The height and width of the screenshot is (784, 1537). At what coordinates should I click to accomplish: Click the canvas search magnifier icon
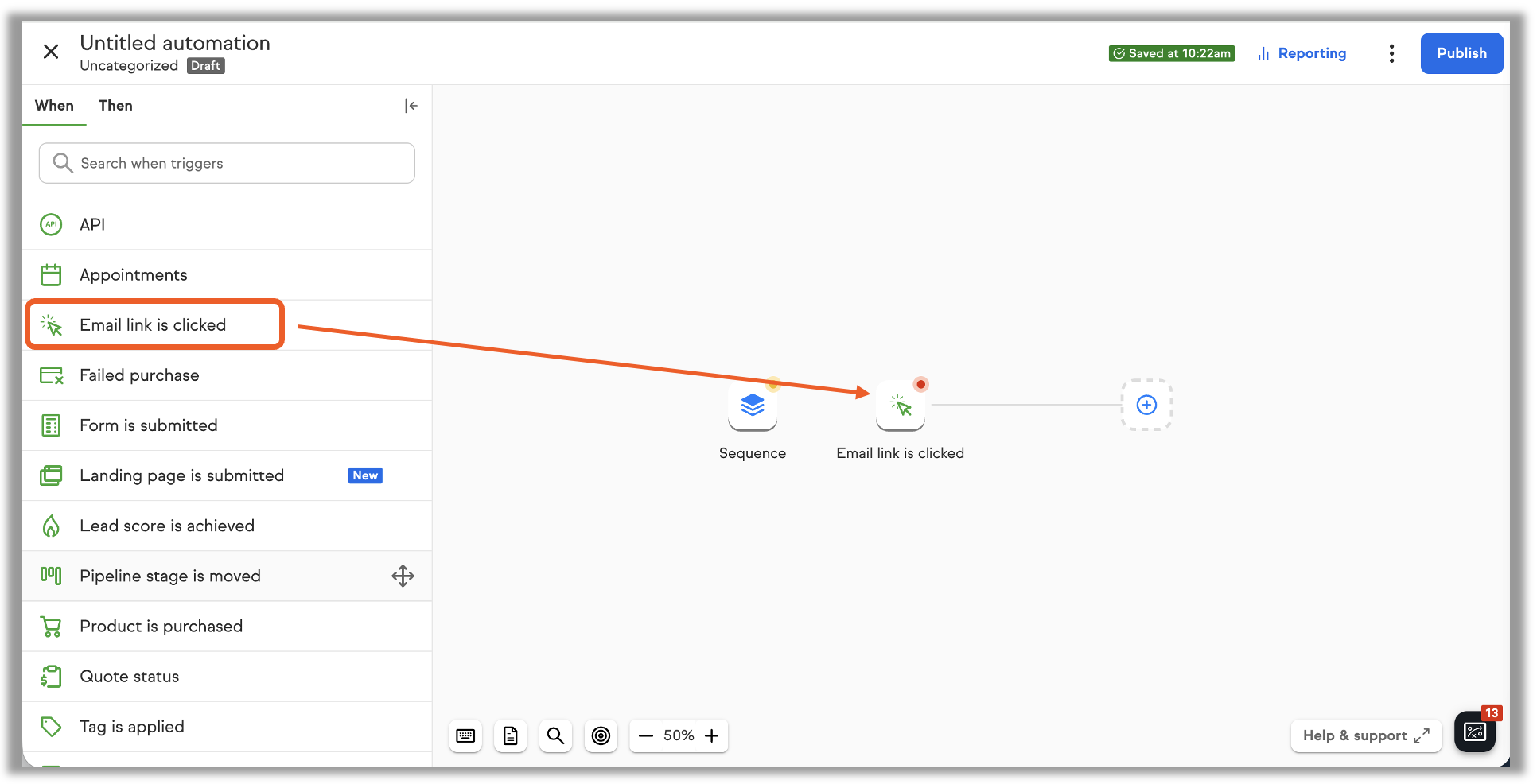[x=555, y=735]
